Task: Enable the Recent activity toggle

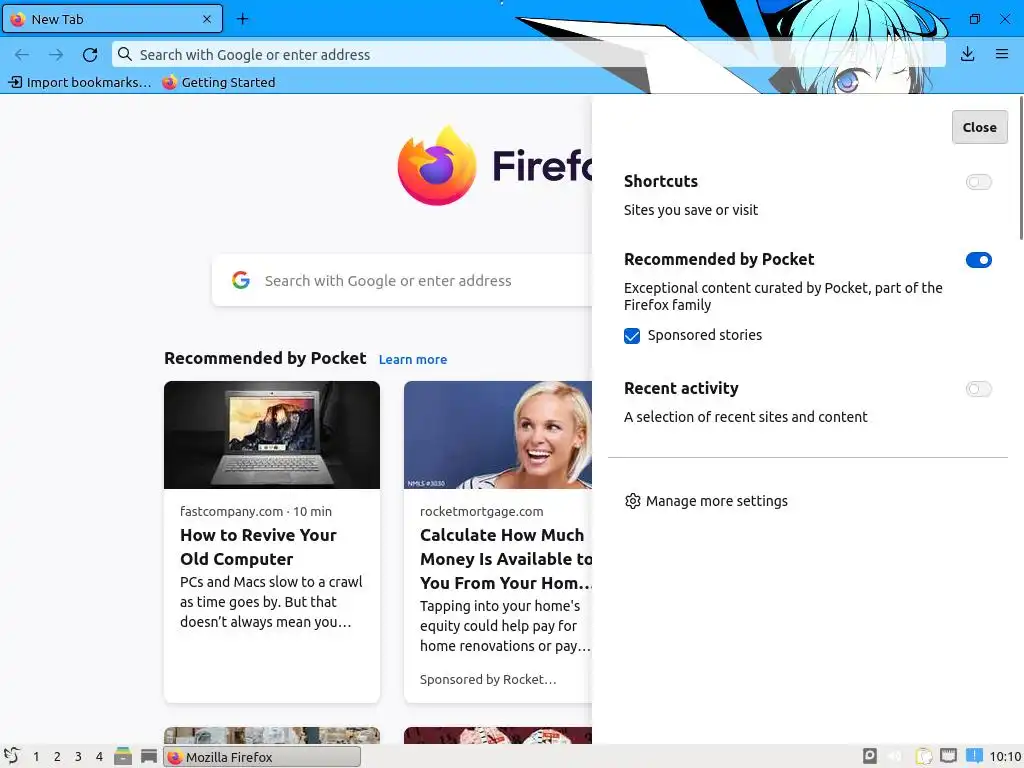Action: (x=978, y=389)
